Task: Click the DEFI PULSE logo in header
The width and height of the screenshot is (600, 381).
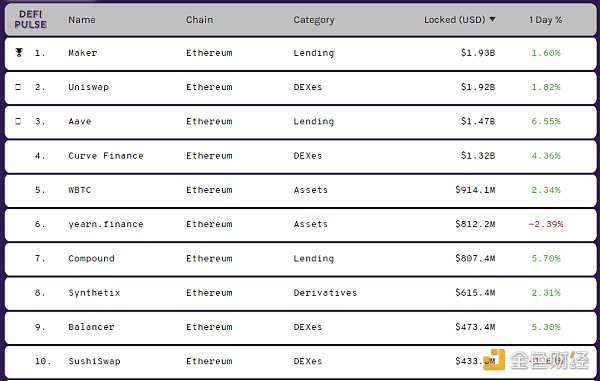Action: (30, 20)
